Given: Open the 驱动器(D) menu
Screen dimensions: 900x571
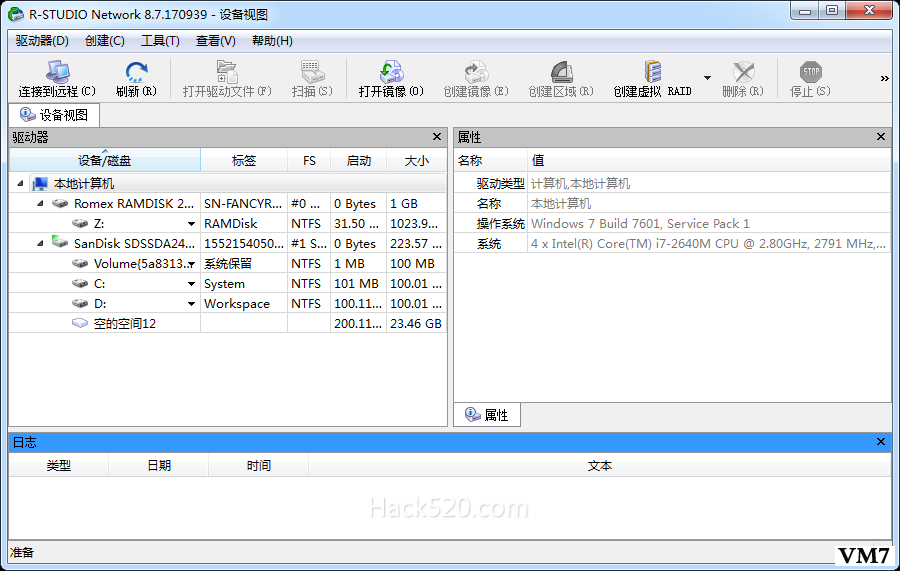Looking at the screenshot, I should click(42, 41).
